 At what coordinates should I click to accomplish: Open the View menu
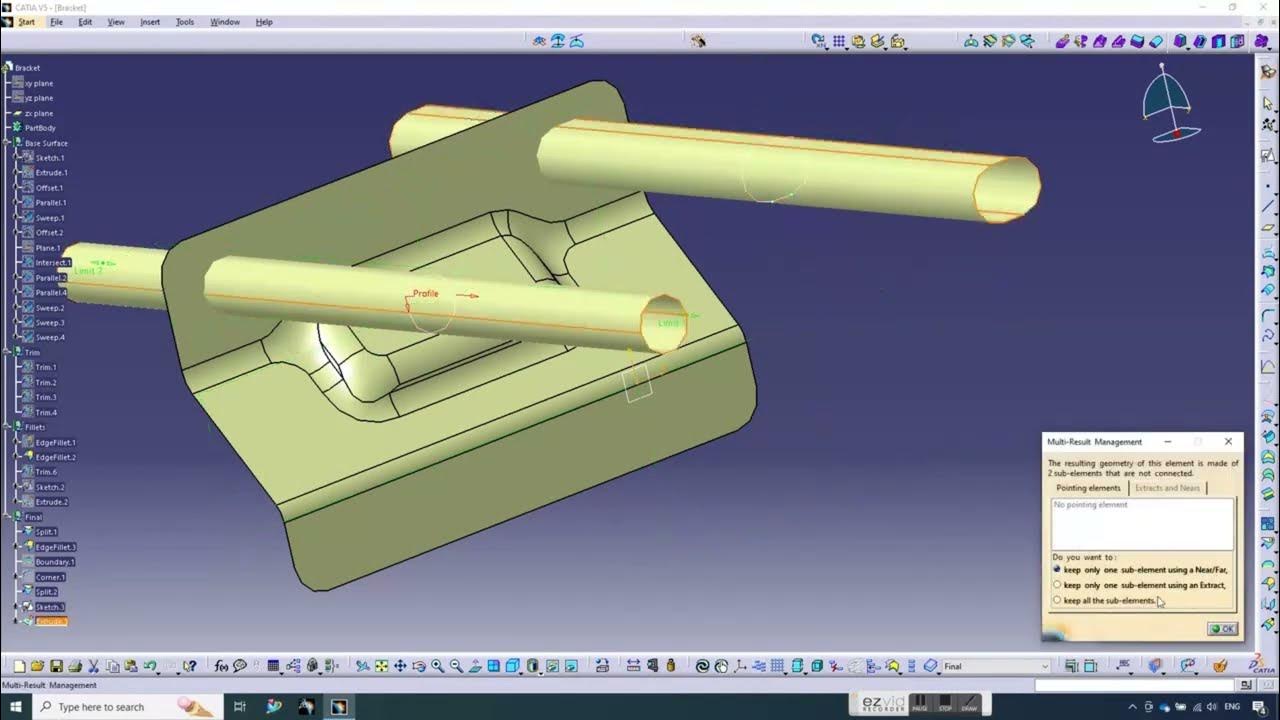[x=116, y=22]
